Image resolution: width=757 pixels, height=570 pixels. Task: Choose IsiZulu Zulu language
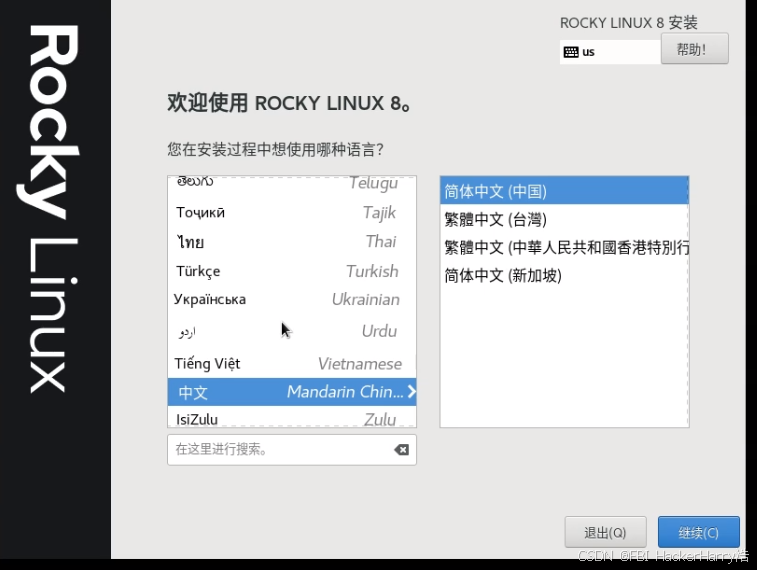point(292,417)
